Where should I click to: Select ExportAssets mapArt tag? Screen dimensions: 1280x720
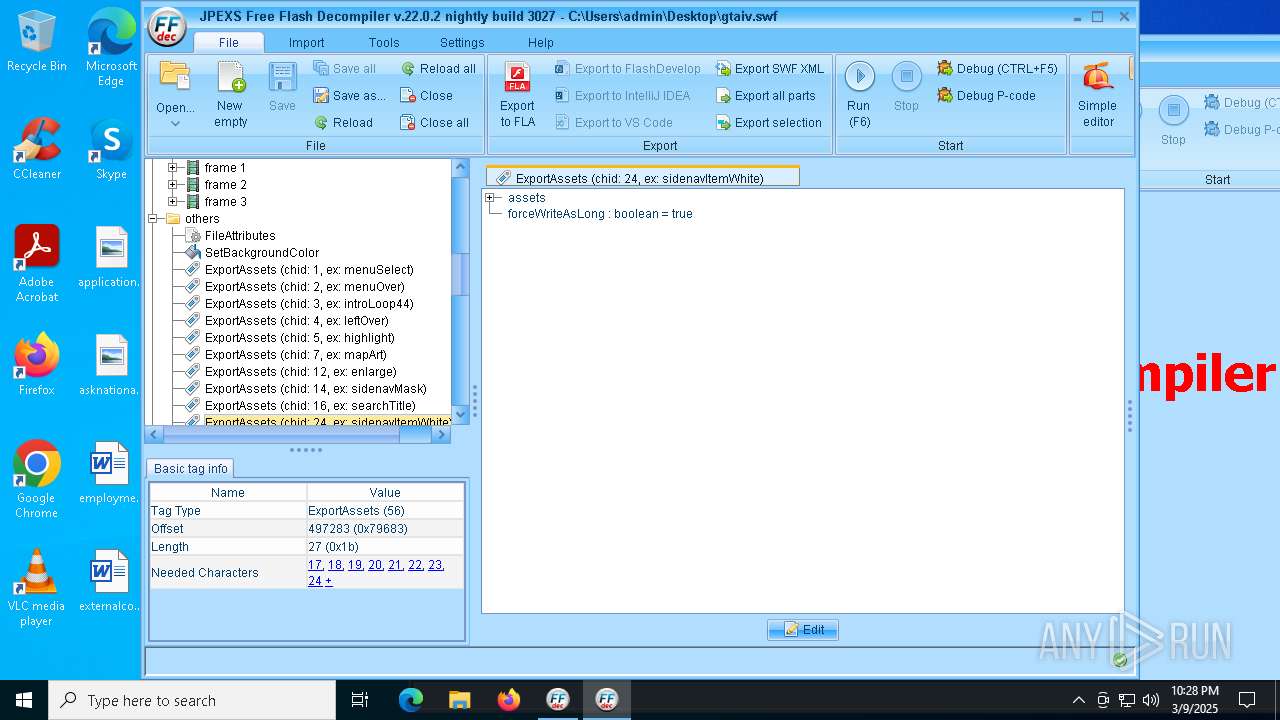coord(296,355)
